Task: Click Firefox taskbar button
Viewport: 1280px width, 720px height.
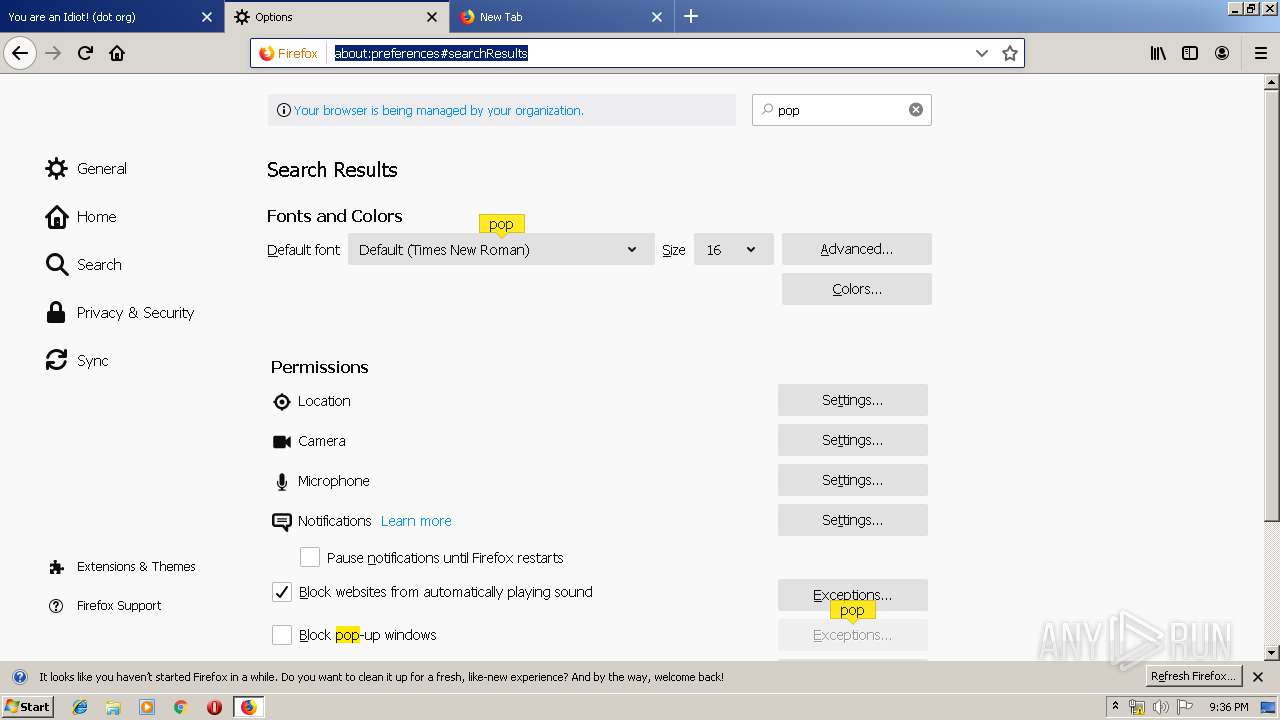Action: 248,707
